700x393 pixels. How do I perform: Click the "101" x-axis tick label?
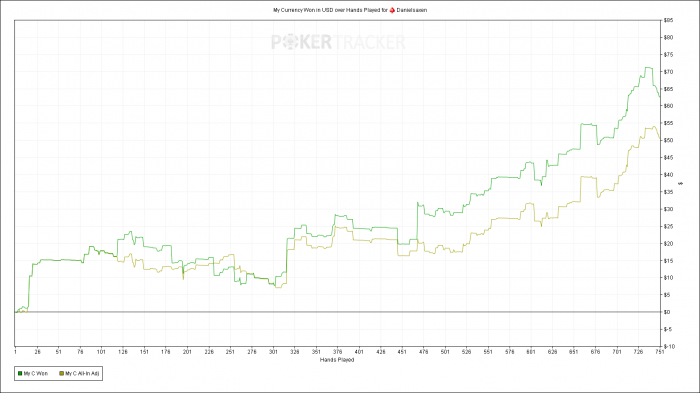(101, 352)
